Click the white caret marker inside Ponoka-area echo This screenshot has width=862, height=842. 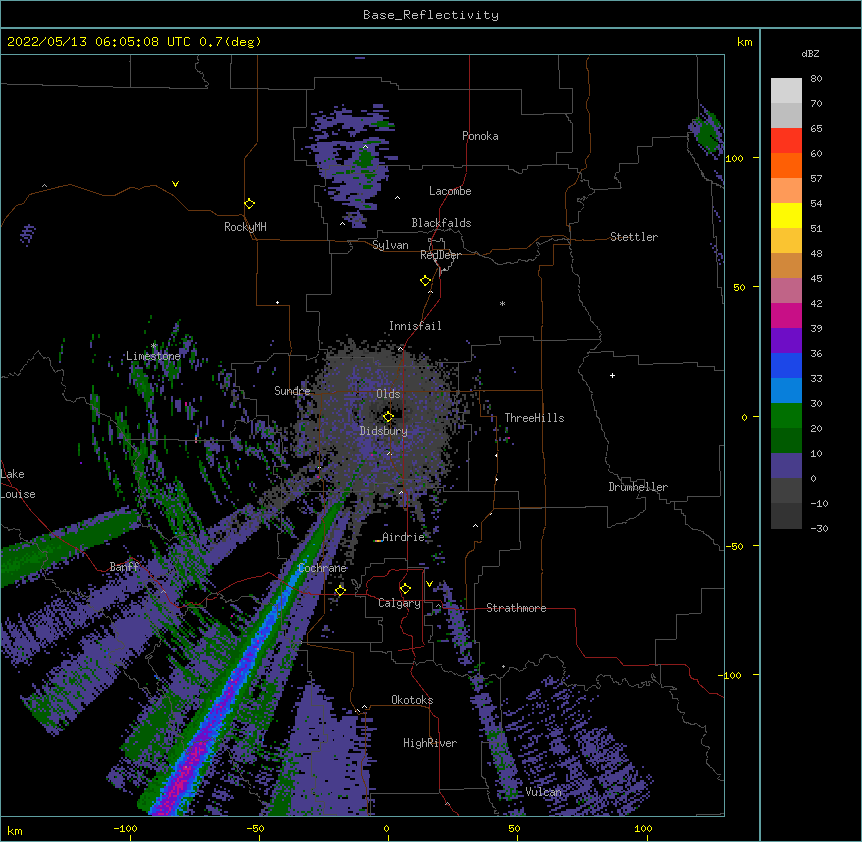coord(366,147)
